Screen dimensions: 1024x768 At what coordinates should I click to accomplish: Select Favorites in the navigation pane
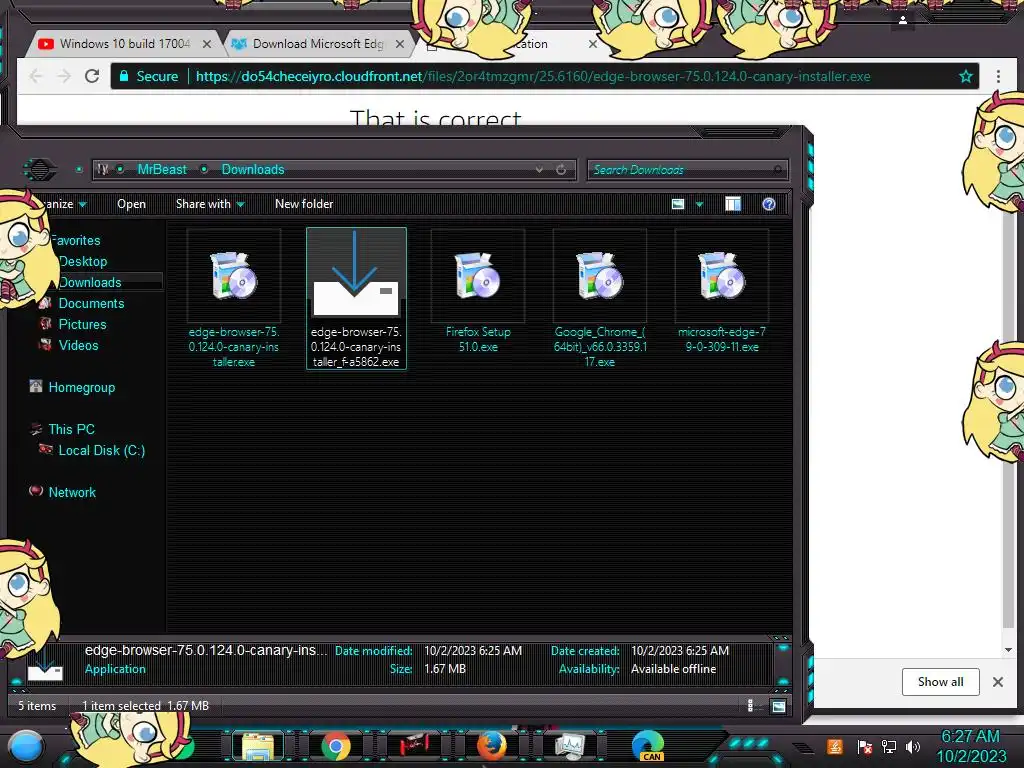coord(75,240)
